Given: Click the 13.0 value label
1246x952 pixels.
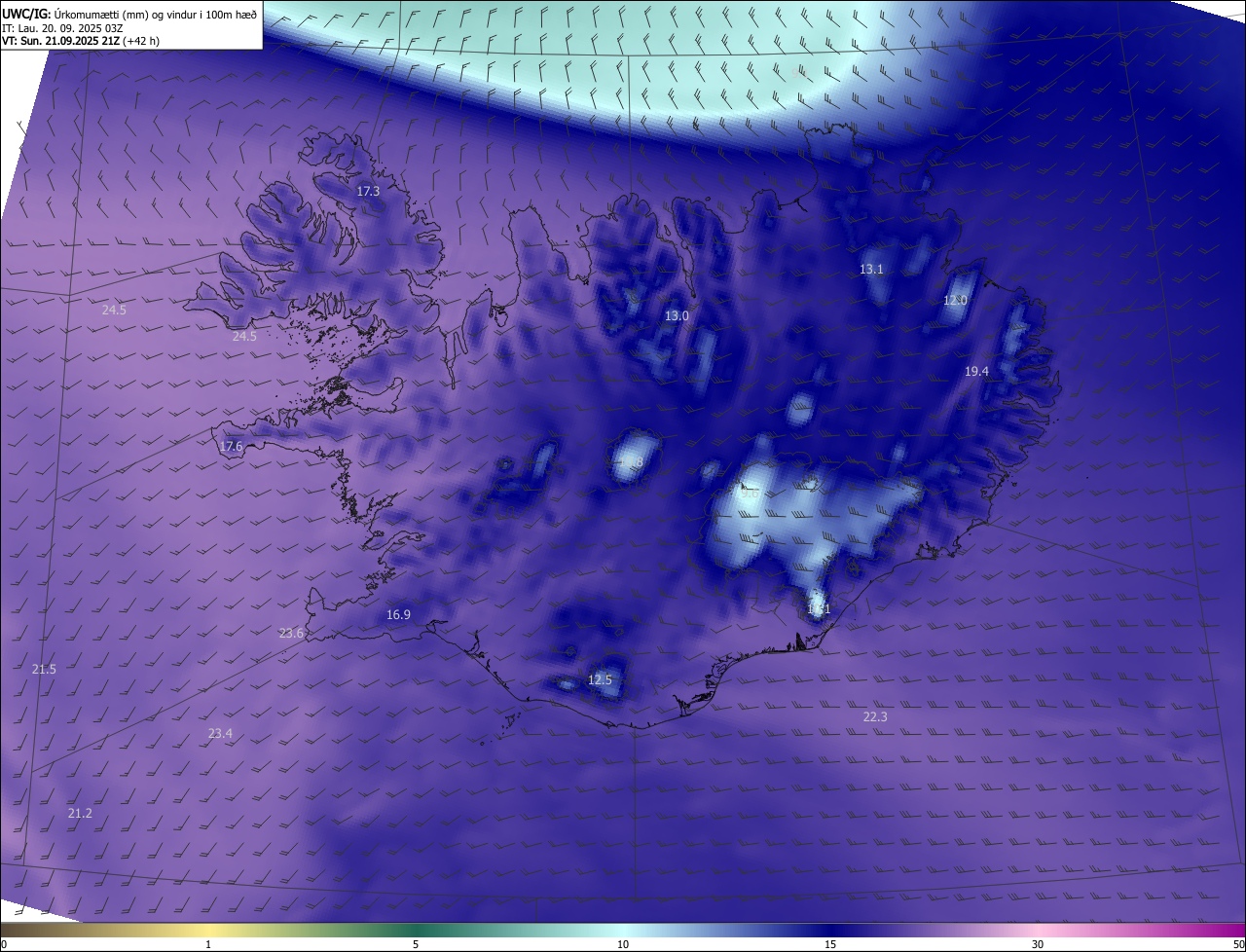Looking at the screenshot, I should [x=677, y=316].
